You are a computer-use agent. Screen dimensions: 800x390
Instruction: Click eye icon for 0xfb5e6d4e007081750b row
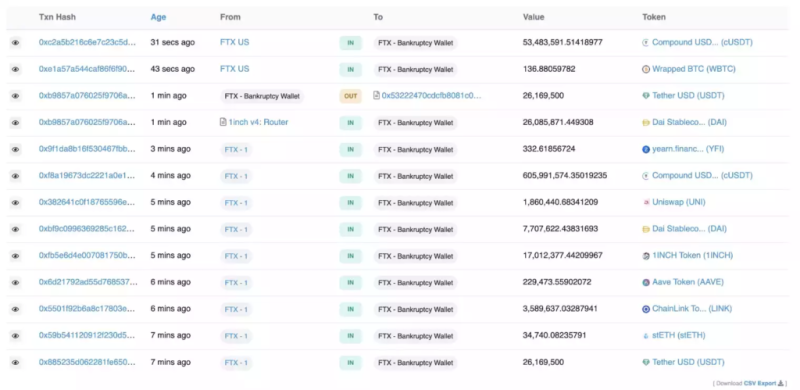pos(15,256)
